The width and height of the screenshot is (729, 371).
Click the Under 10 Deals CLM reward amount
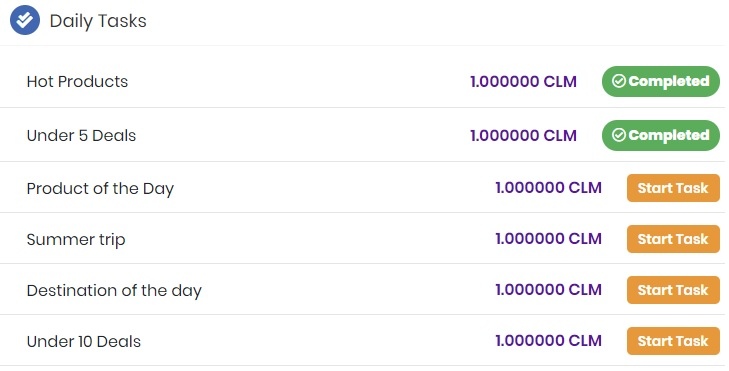click(x=549, y=341)
